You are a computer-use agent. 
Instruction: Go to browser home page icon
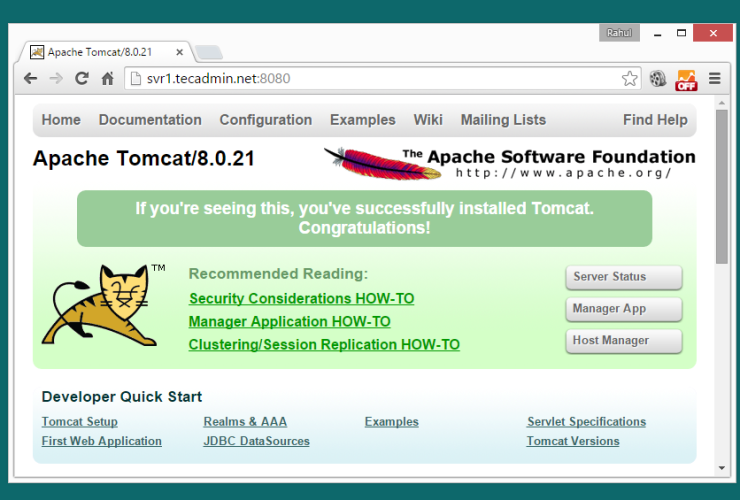tap(107, 79)
